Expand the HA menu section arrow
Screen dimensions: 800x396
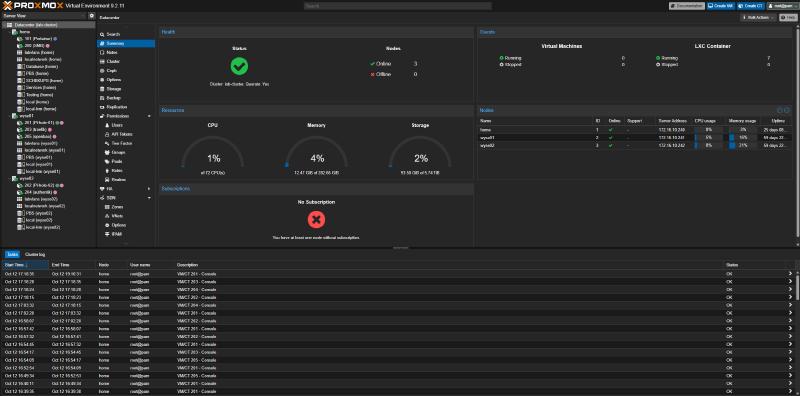(x=149, y=189)
